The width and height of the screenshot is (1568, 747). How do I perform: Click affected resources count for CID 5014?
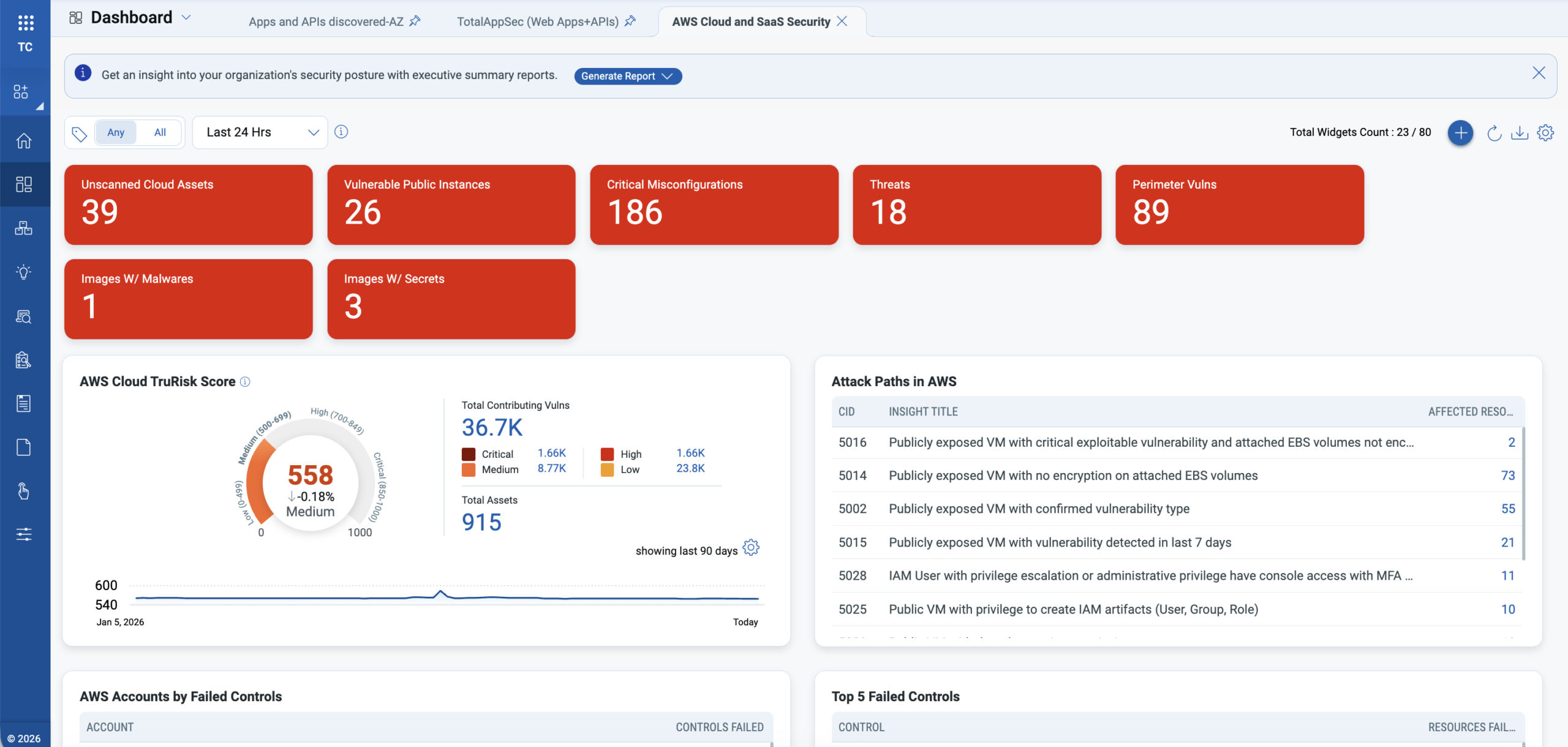click(1508, 476)
